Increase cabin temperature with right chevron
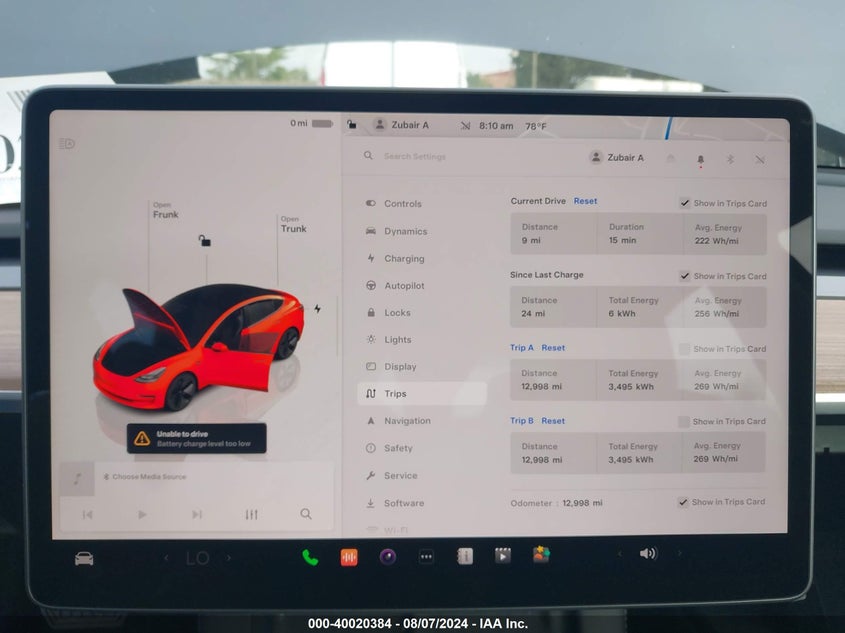 [x=229, y=558]
